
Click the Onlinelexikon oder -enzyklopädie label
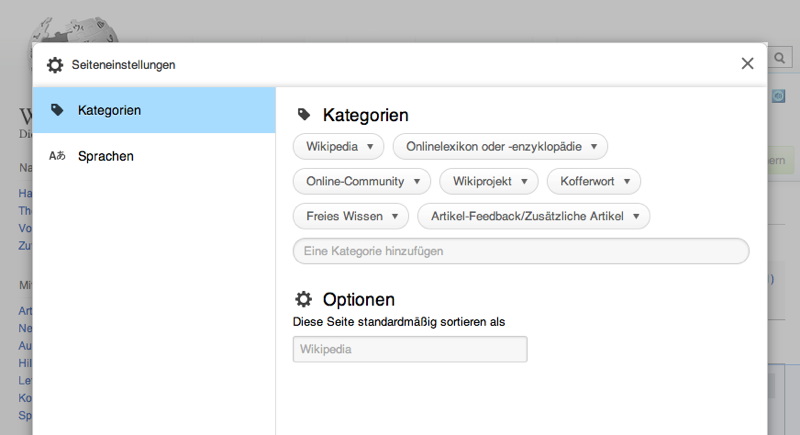[x=494, y=147]
